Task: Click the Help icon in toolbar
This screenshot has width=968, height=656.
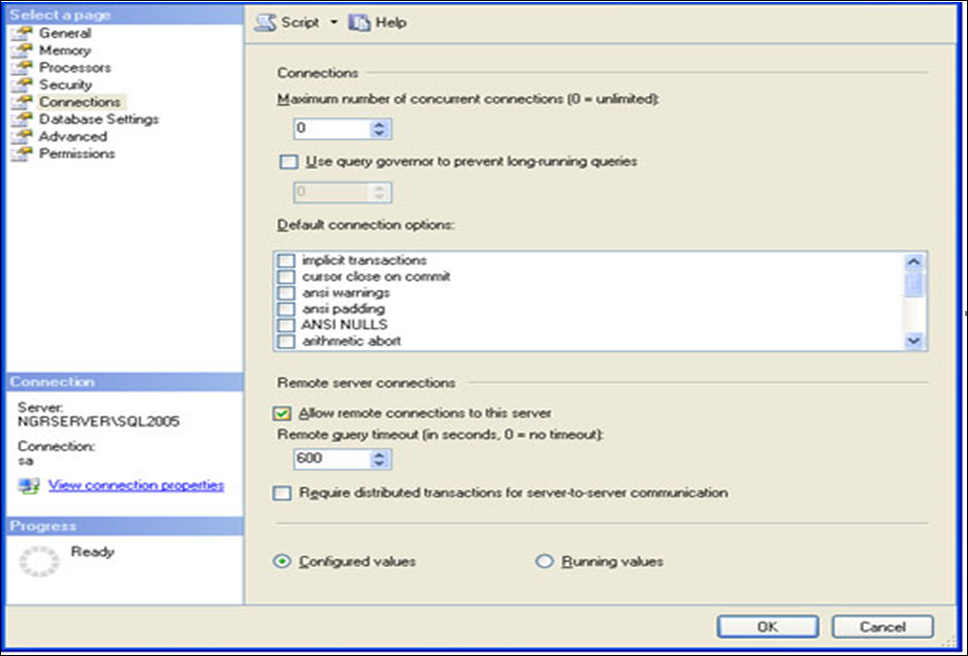Action: [x=359, y=22]
